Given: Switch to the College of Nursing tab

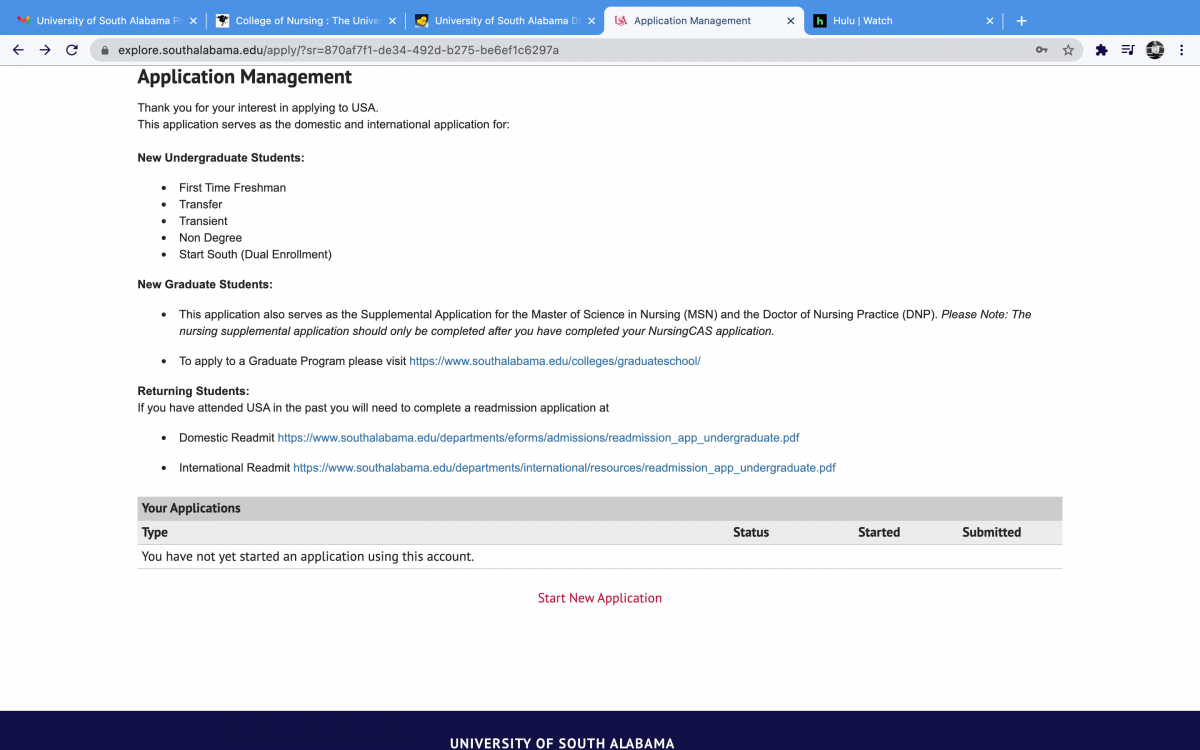Looking at the screenshot, I should point(306,21).
